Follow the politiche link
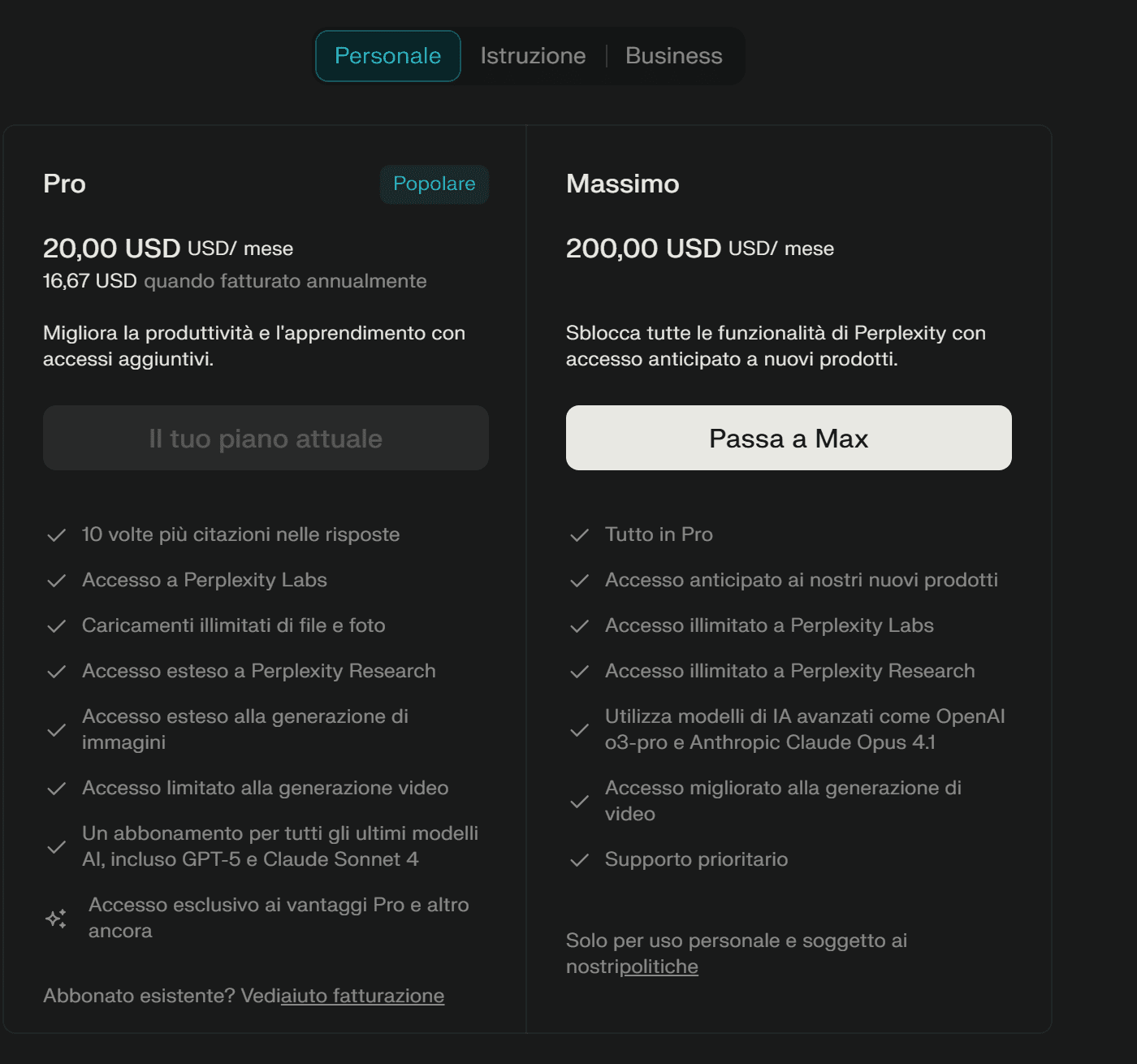Viewport: 1137px width, 1064px height. [659, 967]
